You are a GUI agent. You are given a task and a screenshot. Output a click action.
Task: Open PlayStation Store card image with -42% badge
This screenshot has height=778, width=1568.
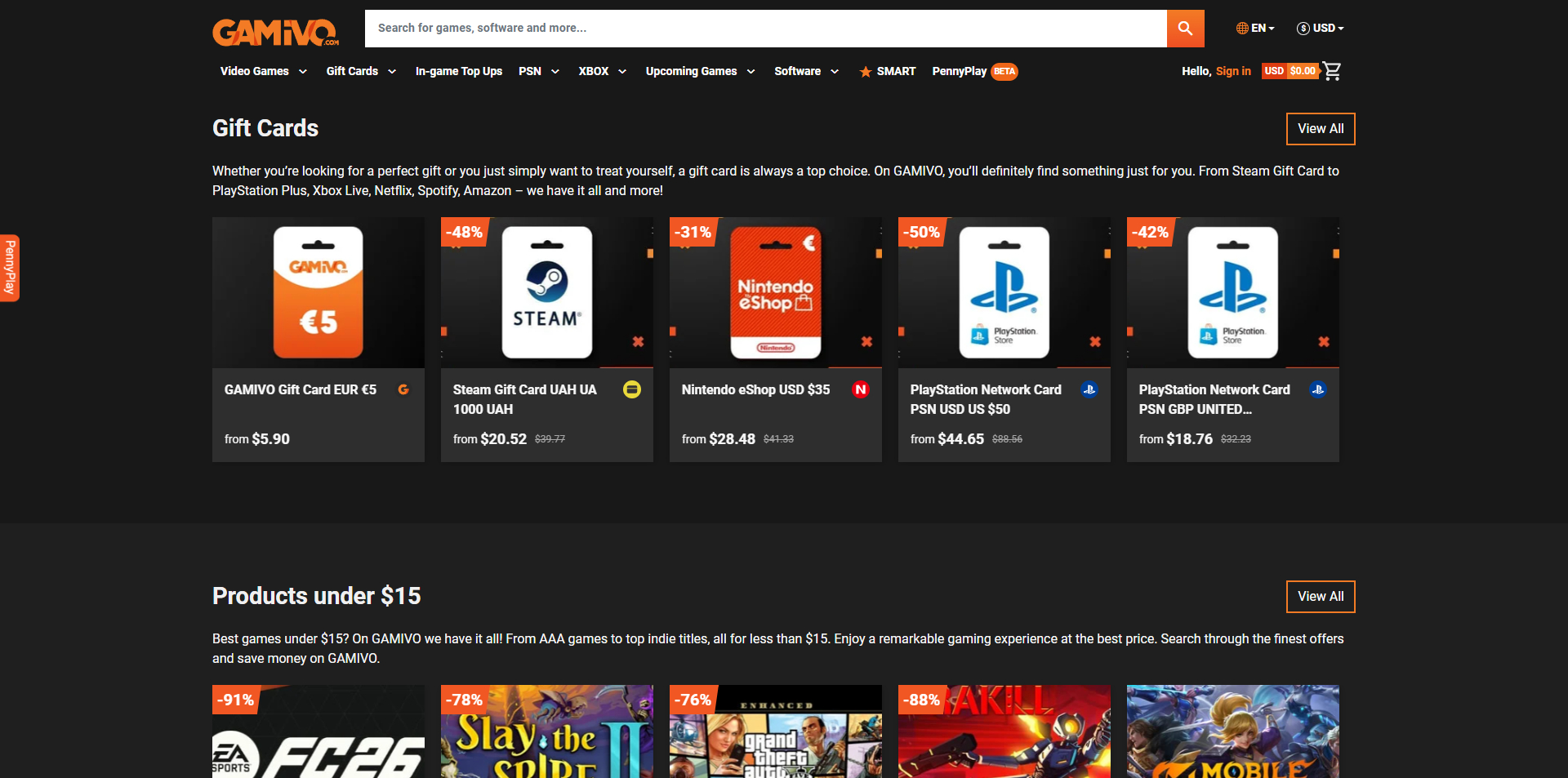coord(1233,292)
